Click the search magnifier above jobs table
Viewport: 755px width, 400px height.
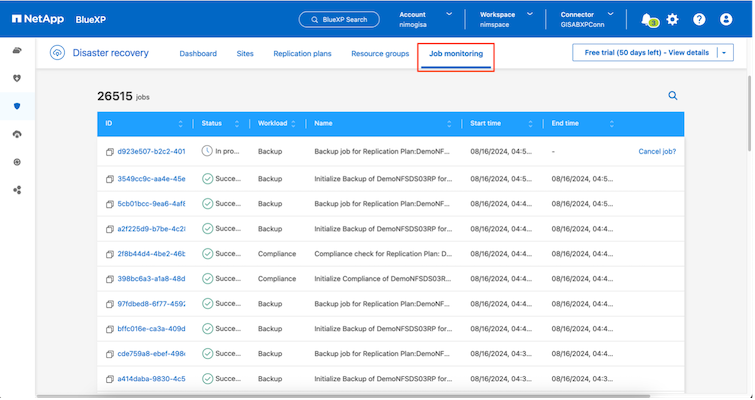[673, 96]
